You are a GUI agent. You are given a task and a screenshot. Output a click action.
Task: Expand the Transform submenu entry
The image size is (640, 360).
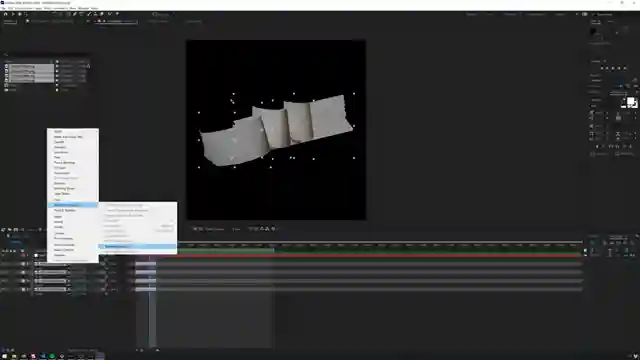click(x=73, y=152)
